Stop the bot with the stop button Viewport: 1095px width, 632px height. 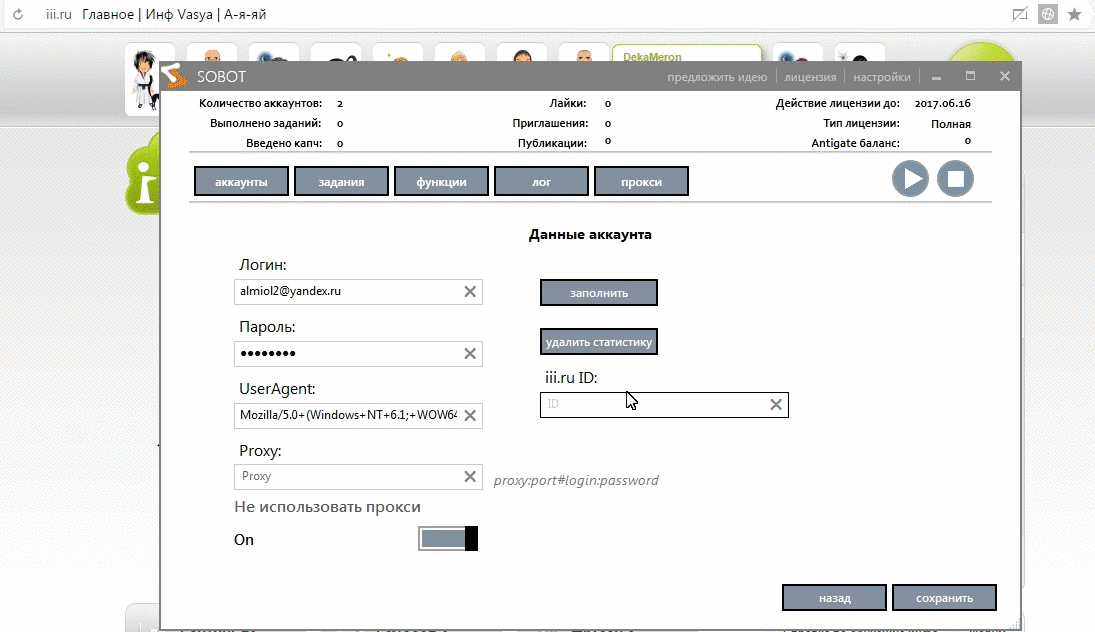[x=955, y=179]
